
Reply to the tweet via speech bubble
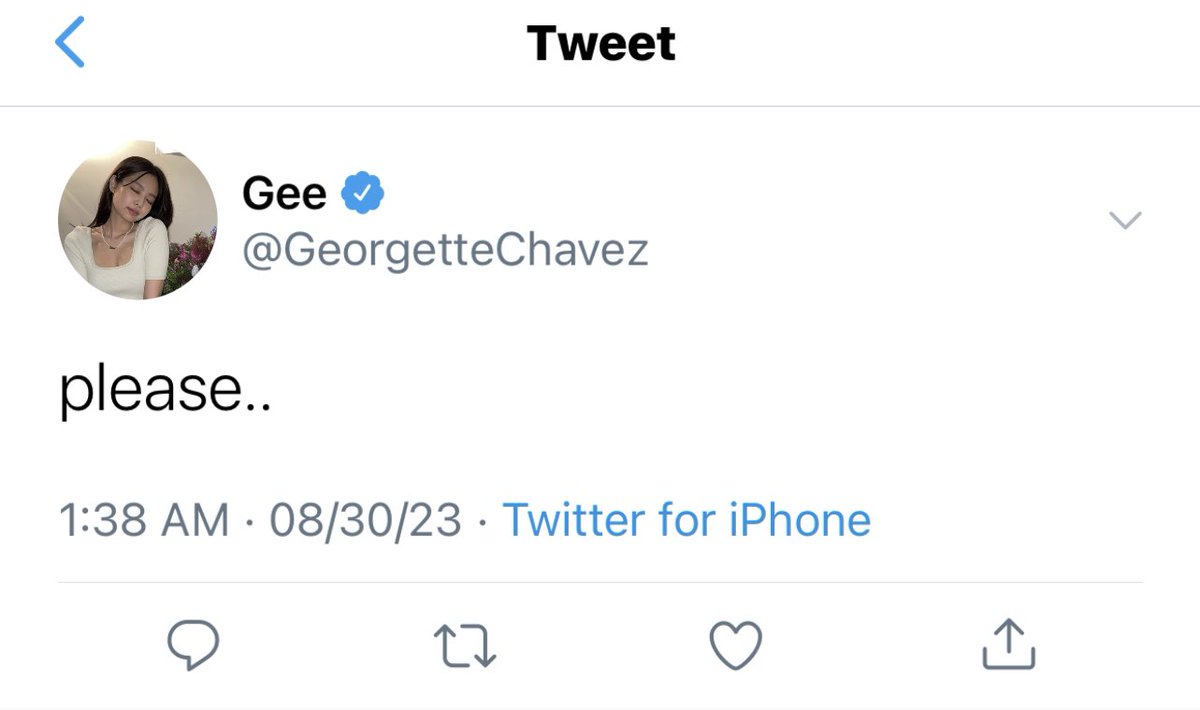click(192, 645)
